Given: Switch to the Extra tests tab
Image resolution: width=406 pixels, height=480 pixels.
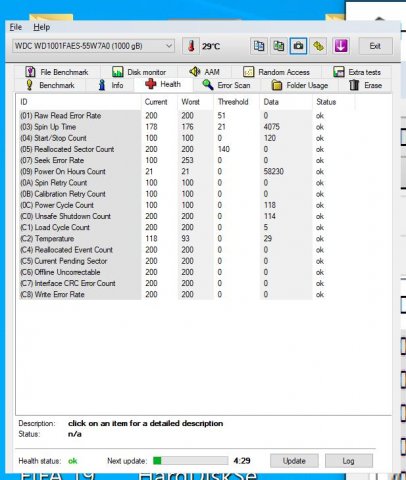Looking at the screenshot, I should point(357,72).
